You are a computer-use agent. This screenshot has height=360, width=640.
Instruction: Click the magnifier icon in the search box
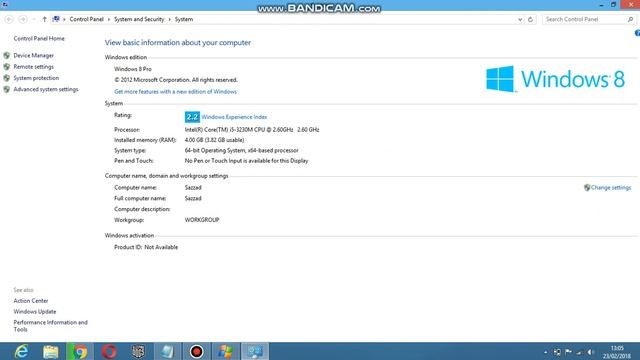[x=630, y=19]
